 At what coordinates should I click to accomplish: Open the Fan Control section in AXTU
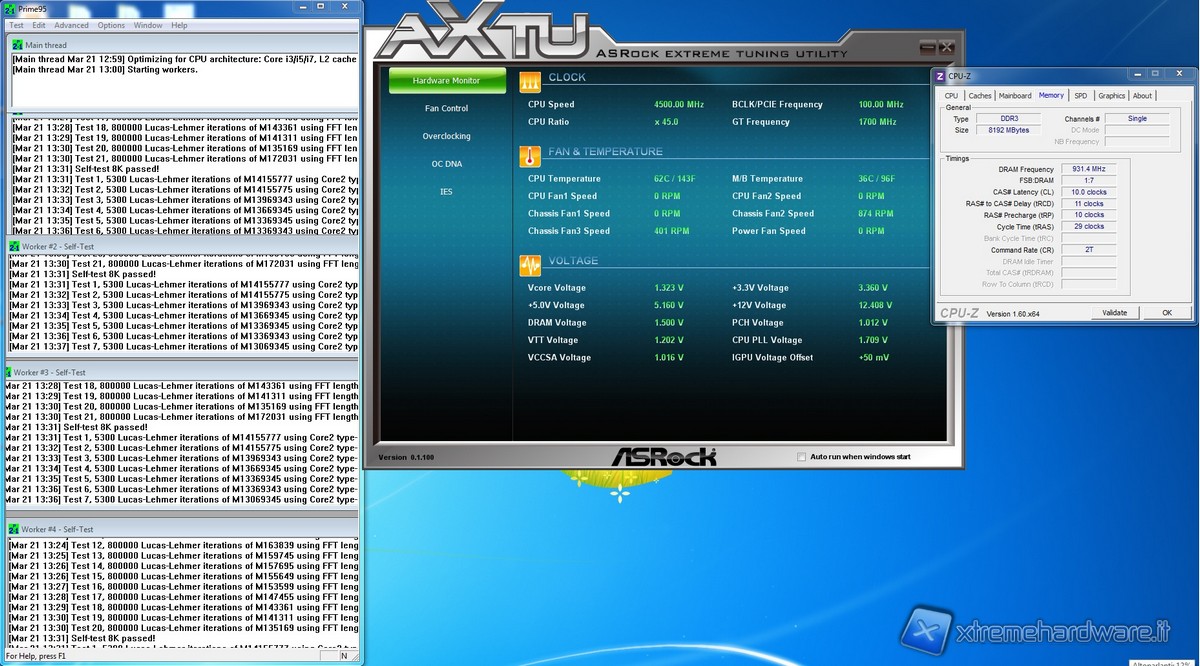click(446, 108)
